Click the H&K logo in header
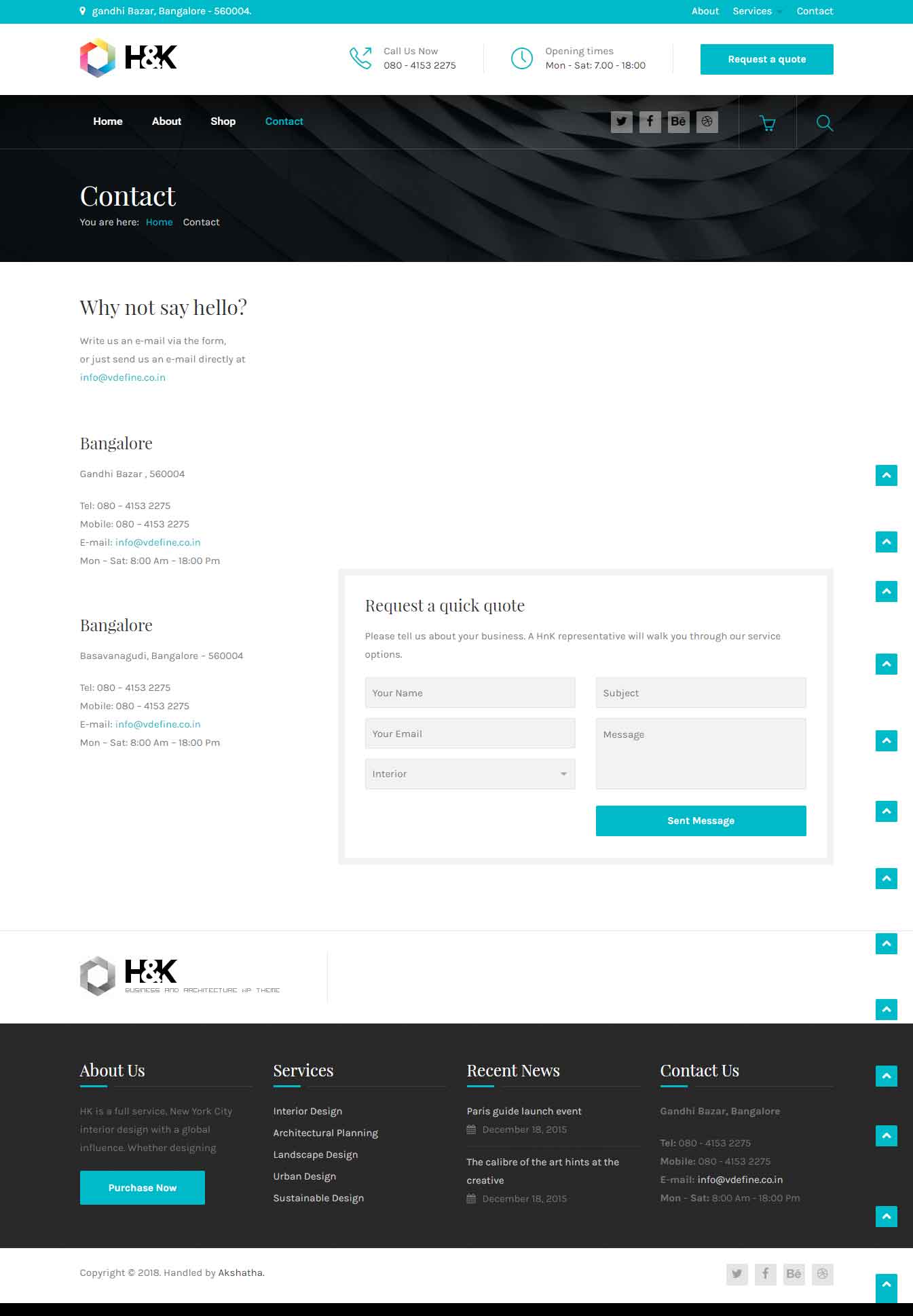This screenshot has width=913, height=1316. [x=128, y=58]
